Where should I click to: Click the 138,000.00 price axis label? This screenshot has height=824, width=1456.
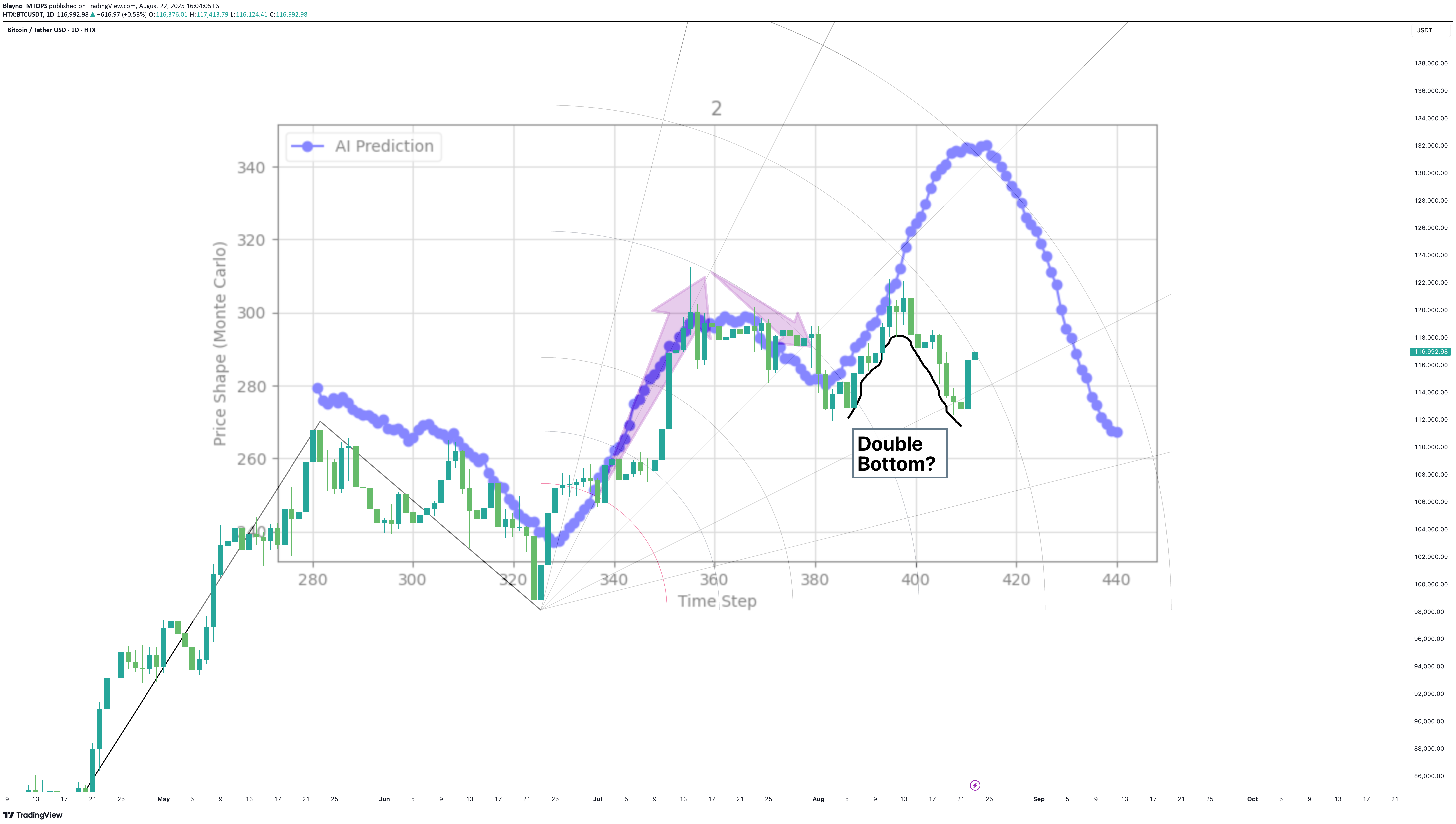pos(1431,63)
